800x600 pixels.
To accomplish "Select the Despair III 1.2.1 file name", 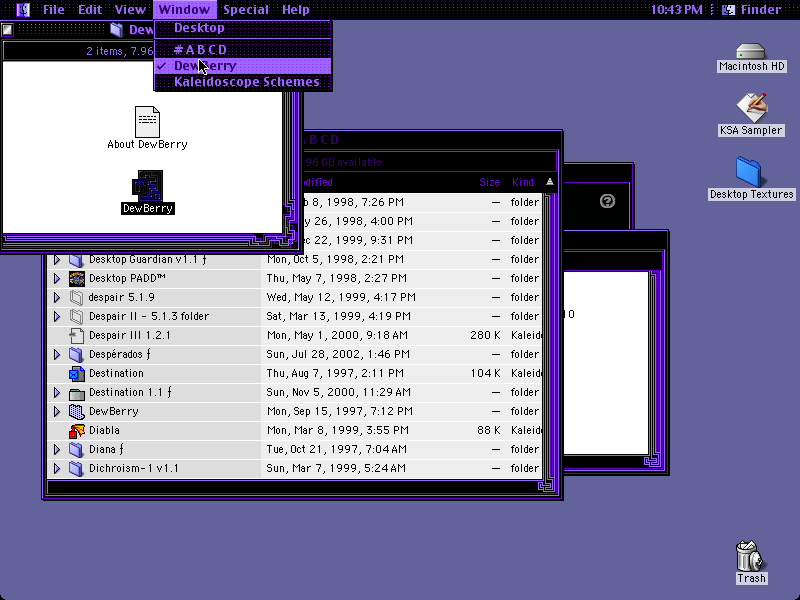I will pos(130,335).
